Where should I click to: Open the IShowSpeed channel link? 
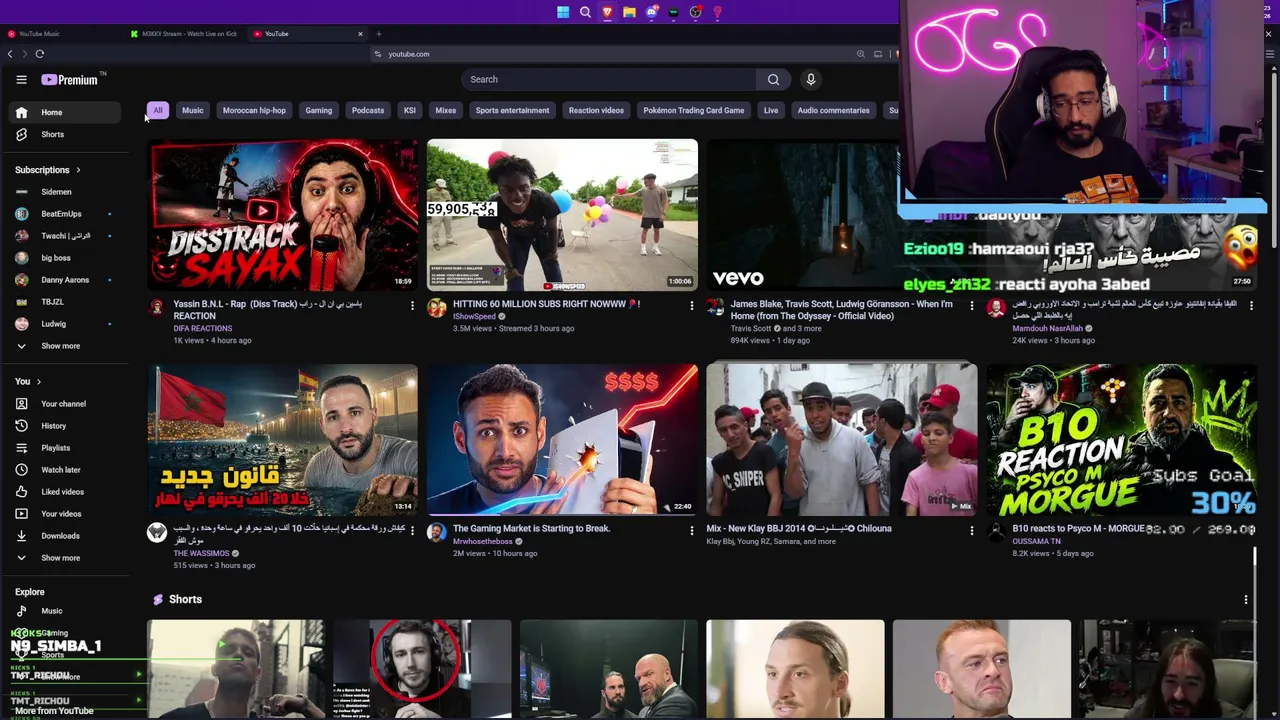474,317
